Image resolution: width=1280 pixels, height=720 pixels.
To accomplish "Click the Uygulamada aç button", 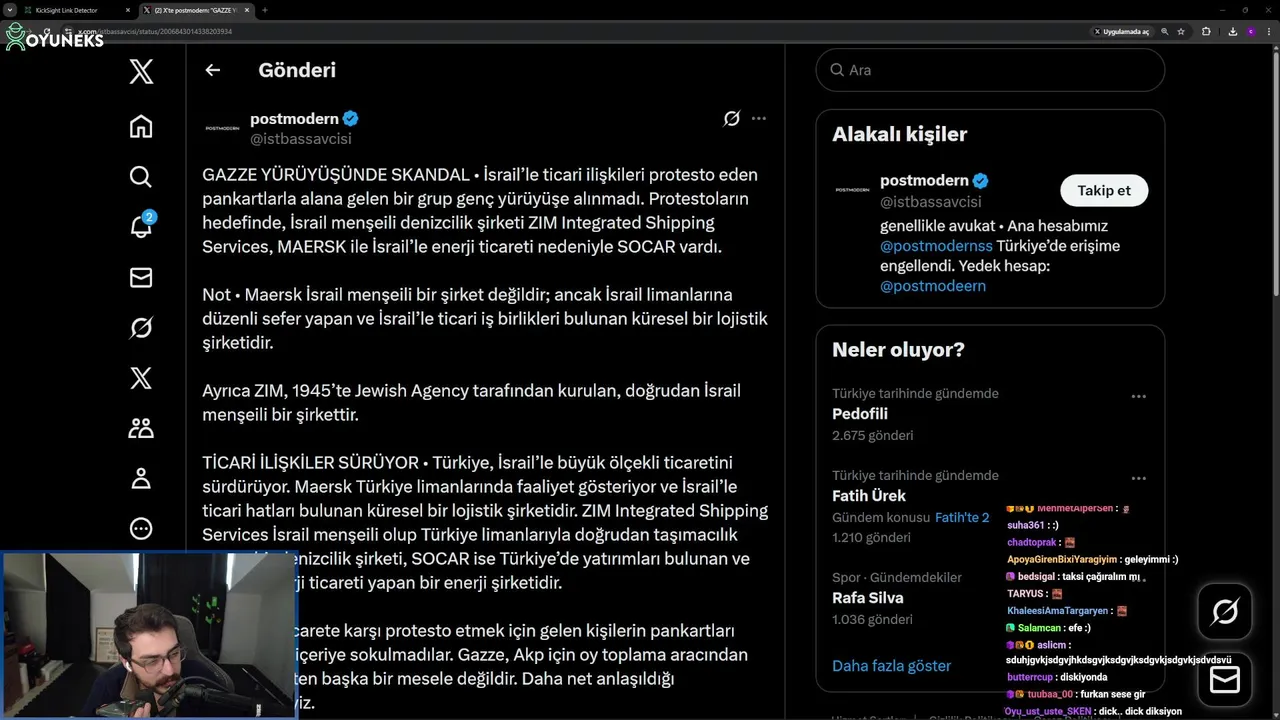I will click(x=1121, y=32).
